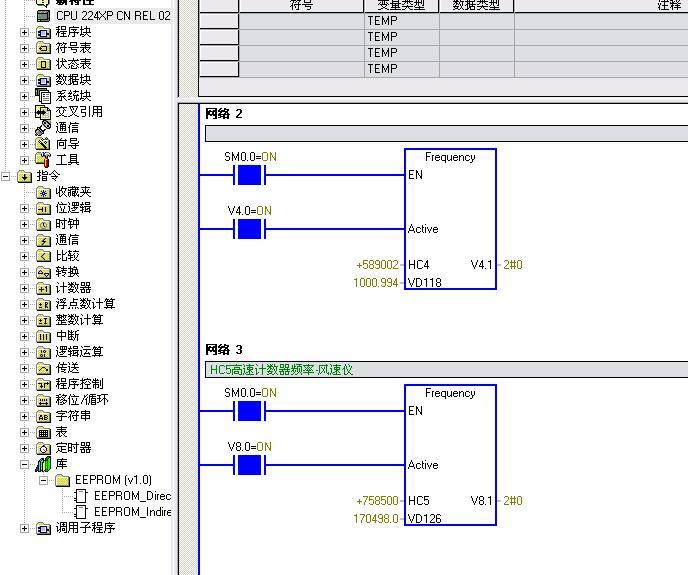Click the 传送 move instruction icon
This screenshot has width=688, height=575.
[43, 368]
